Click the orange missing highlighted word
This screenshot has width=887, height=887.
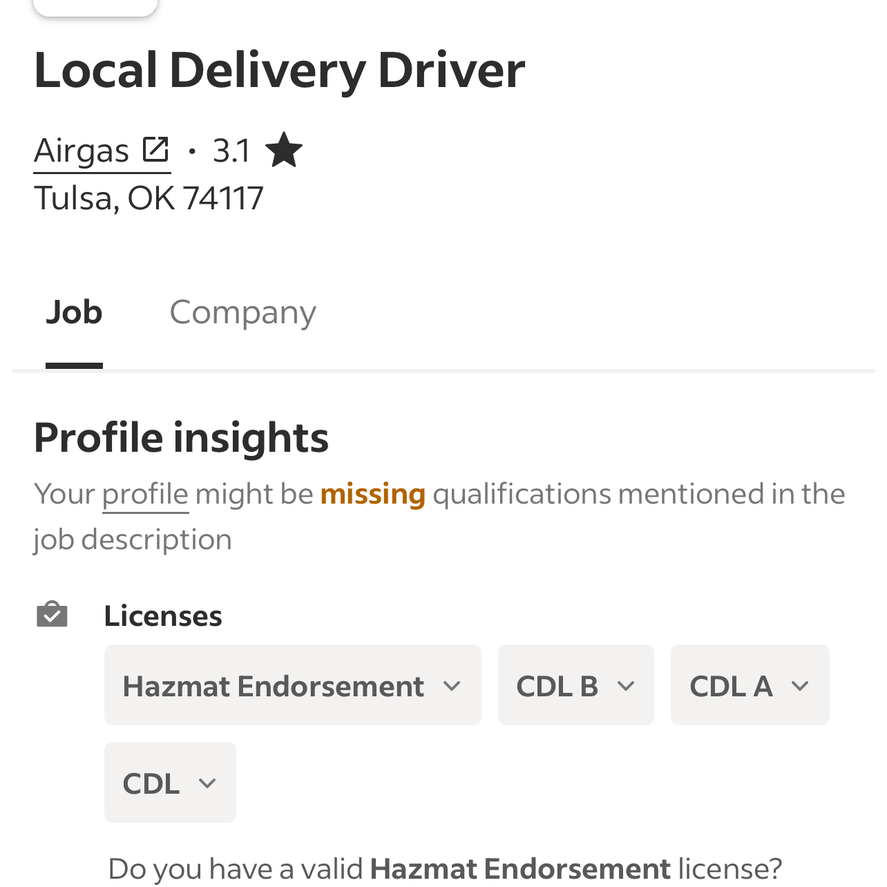[373, 494]
